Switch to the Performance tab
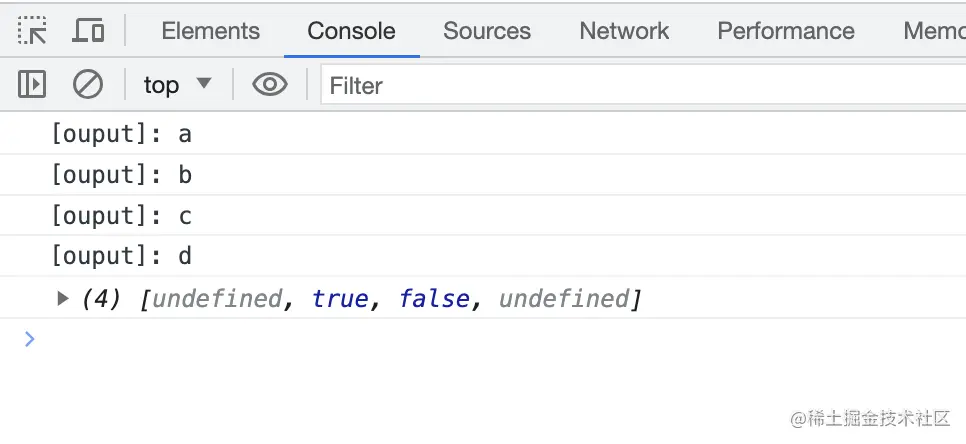 (785, 31)
